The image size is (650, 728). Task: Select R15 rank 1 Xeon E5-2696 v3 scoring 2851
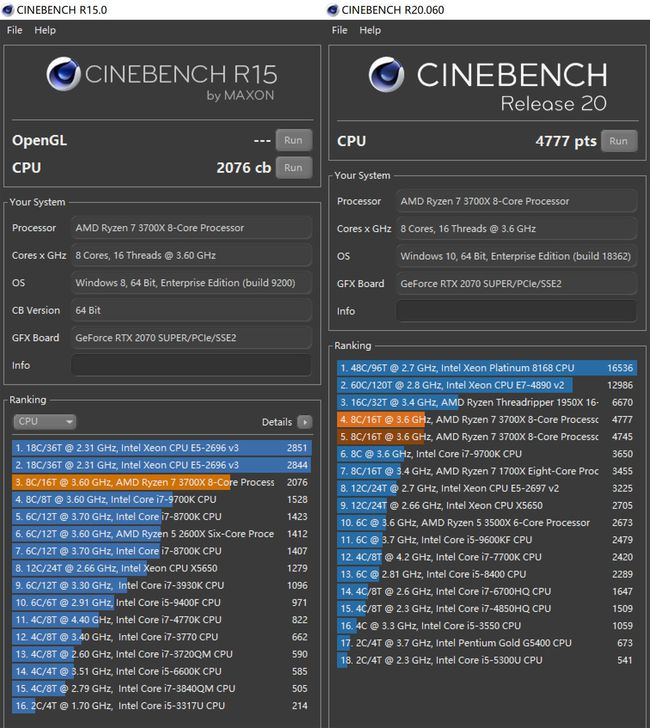click(162, 448)
